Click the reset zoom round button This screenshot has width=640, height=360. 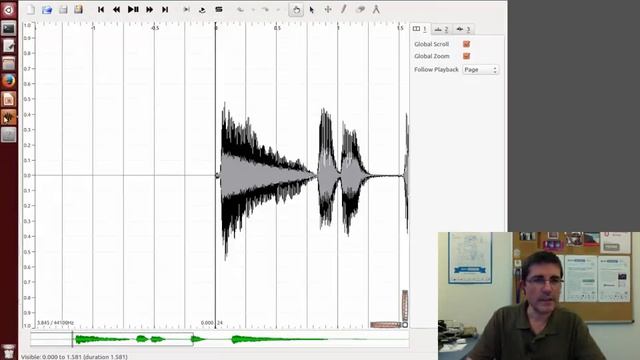coord(405,325)
